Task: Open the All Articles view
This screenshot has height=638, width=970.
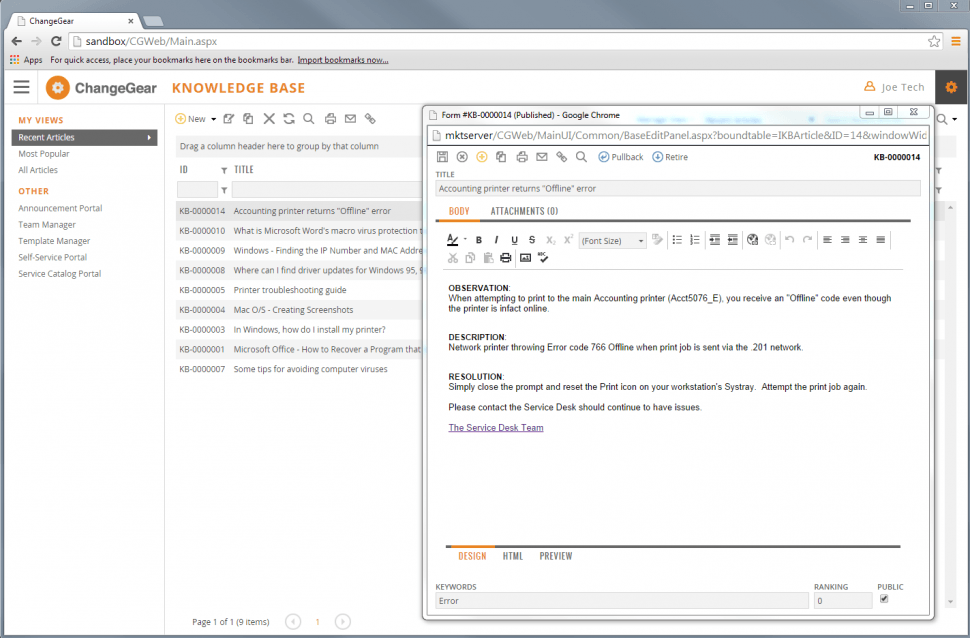Action: (38, 170)
